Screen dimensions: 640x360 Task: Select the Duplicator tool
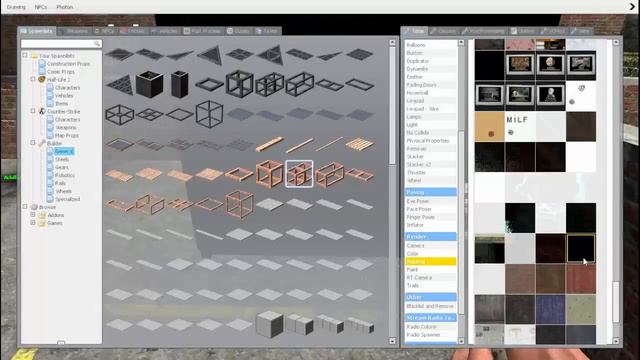(x=431, y=61)
